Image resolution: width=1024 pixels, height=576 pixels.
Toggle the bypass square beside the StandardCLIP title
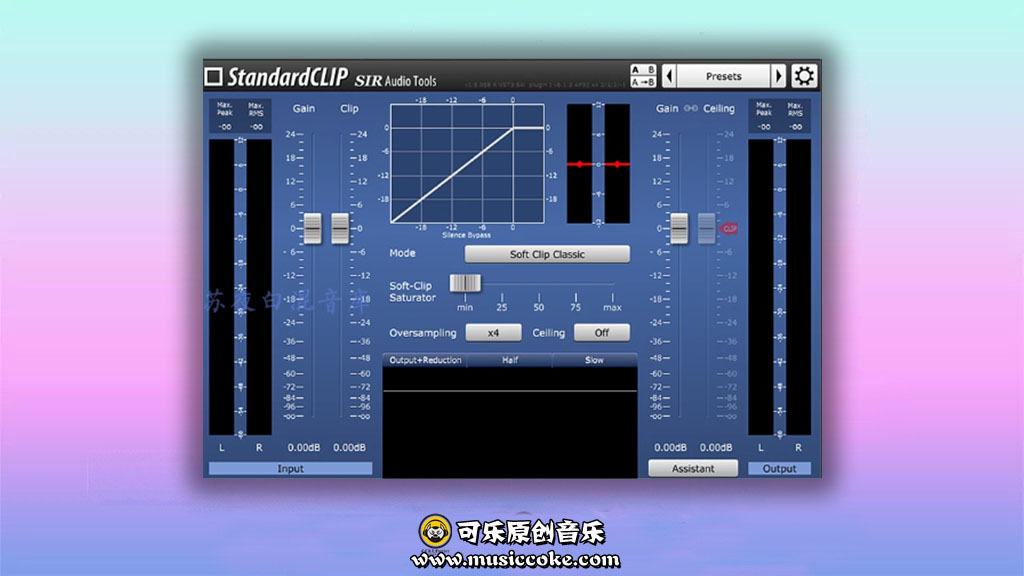tap(214, 77)
